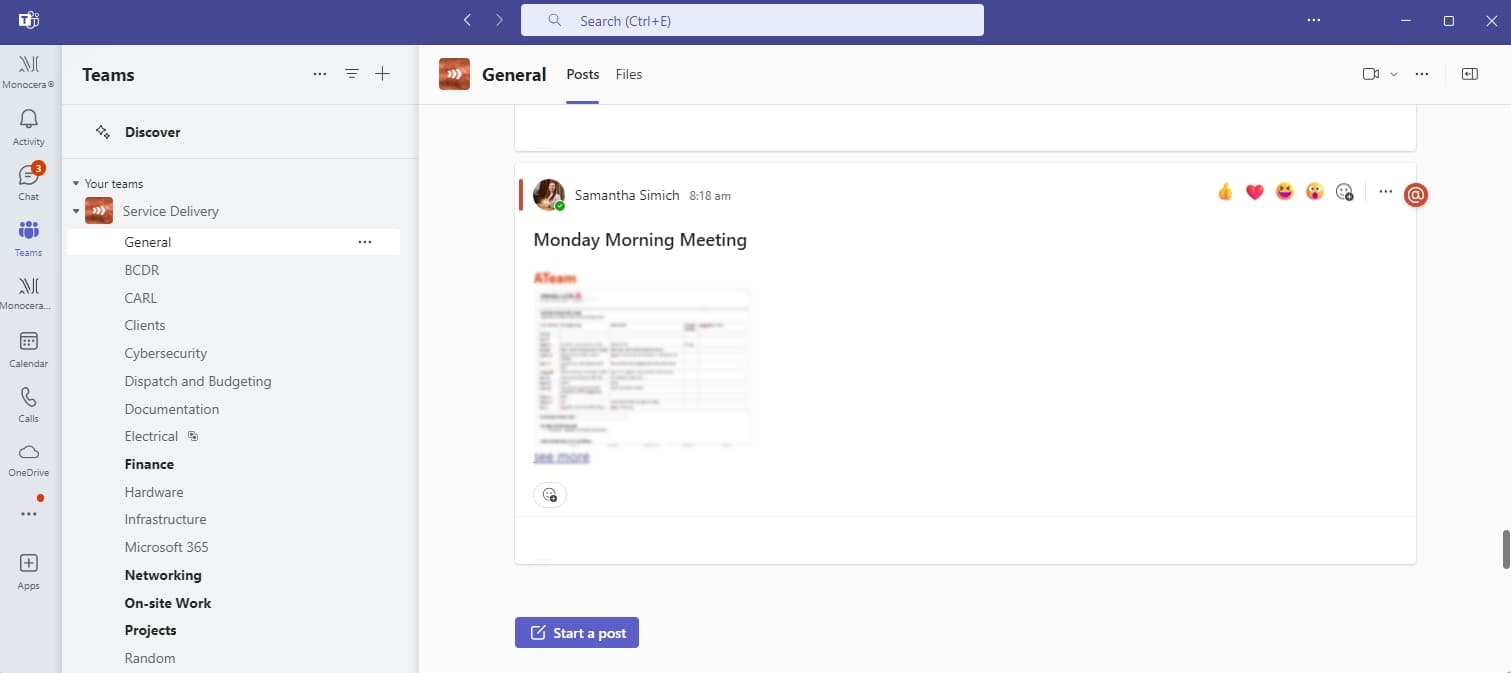Add reaction button below message
The width and height of the screenshot is (1511, 673).
tap(550, 494)
